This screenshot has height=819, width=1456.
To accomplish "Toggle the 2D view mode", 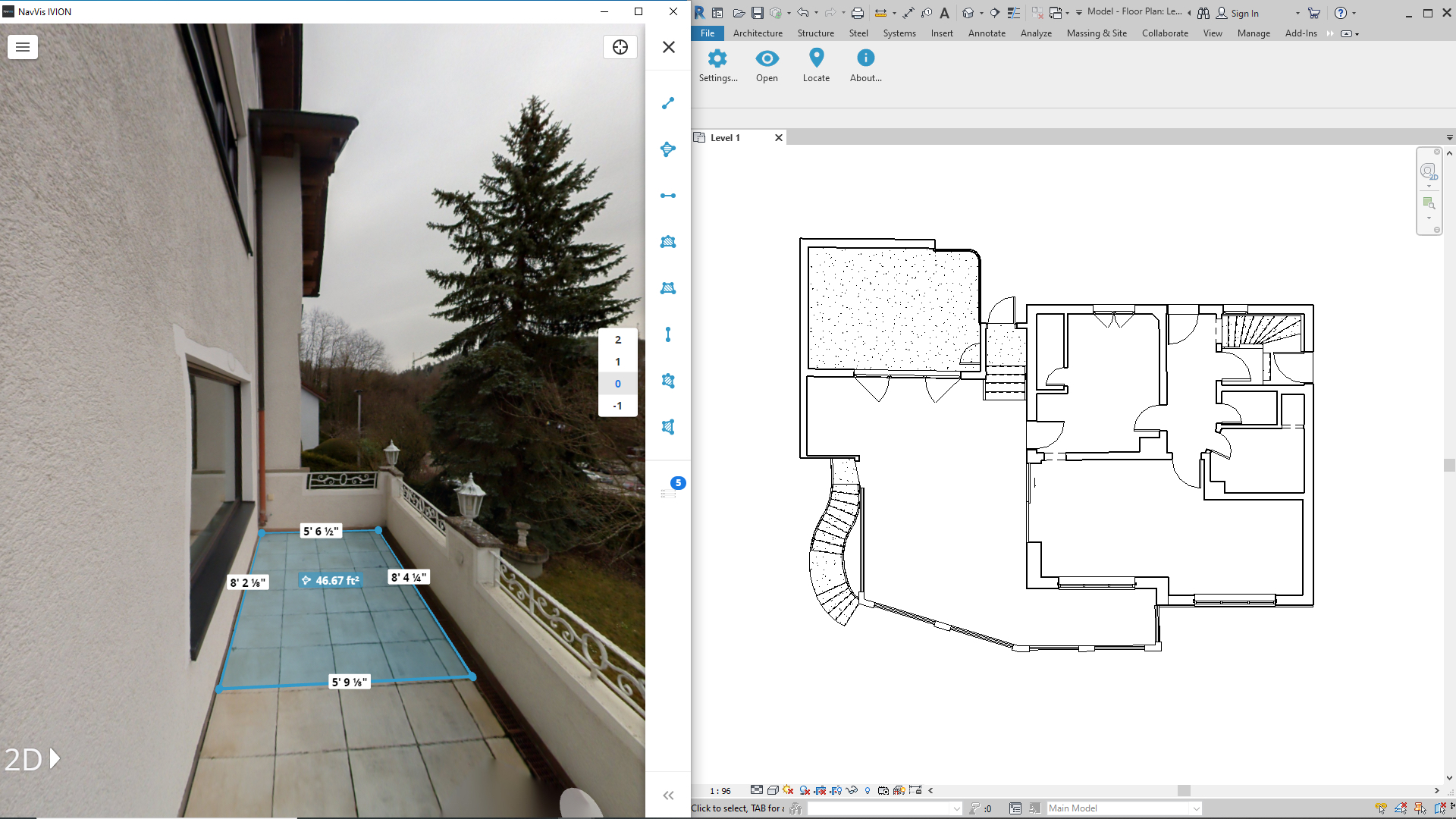I will (x=32, y=759).
